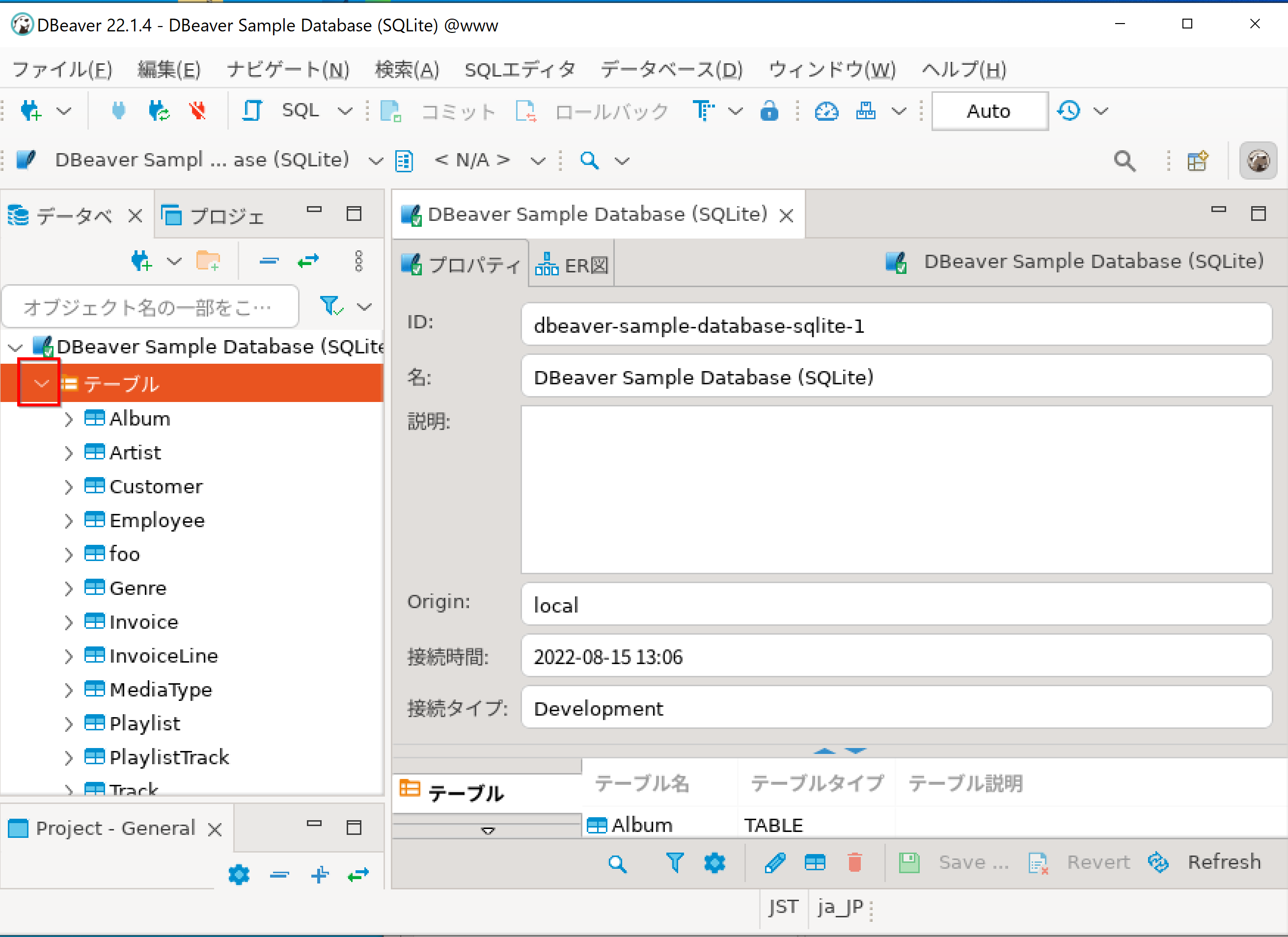The height and width of the screenshot is (937, 1288).
Task: Expand the Album table node
Action: point(69,419)
